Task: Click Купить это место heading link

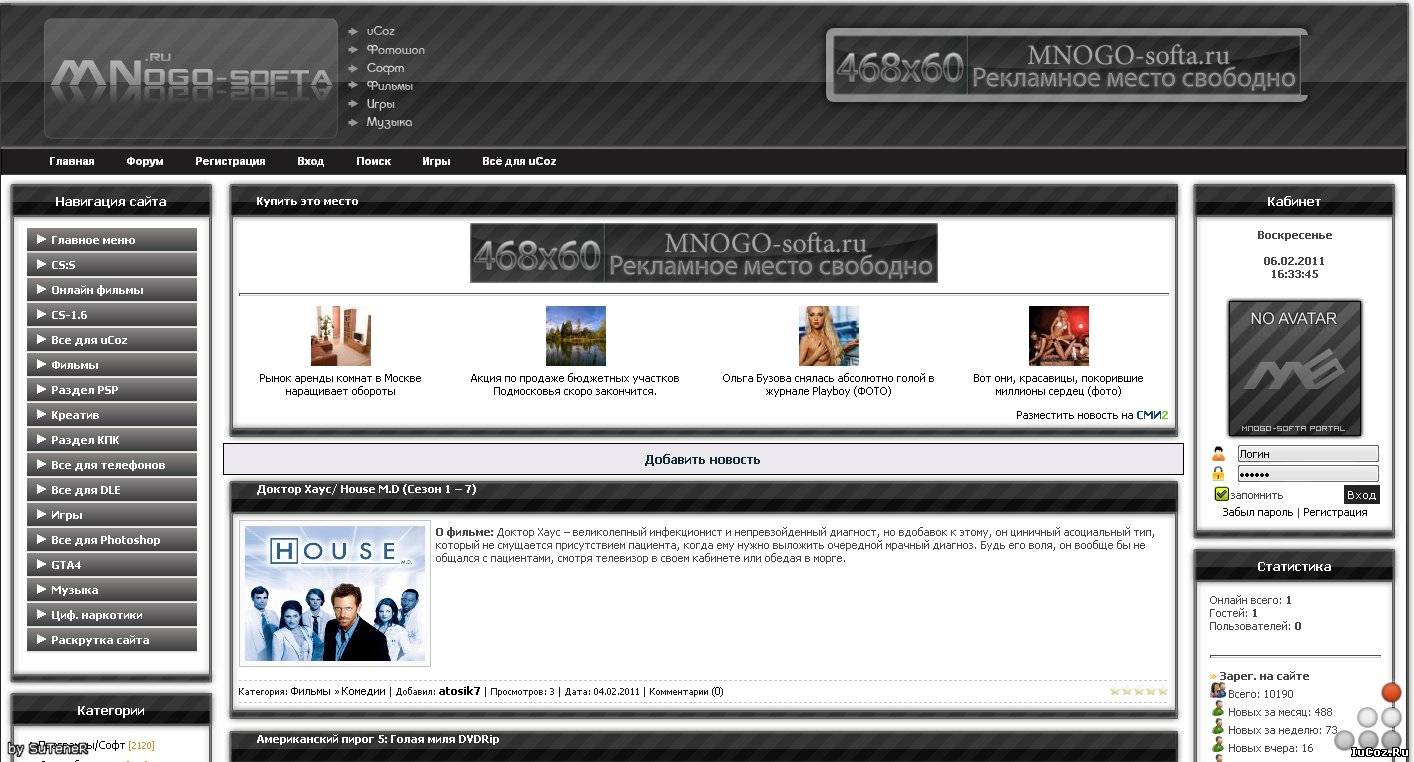Action: 307,201
